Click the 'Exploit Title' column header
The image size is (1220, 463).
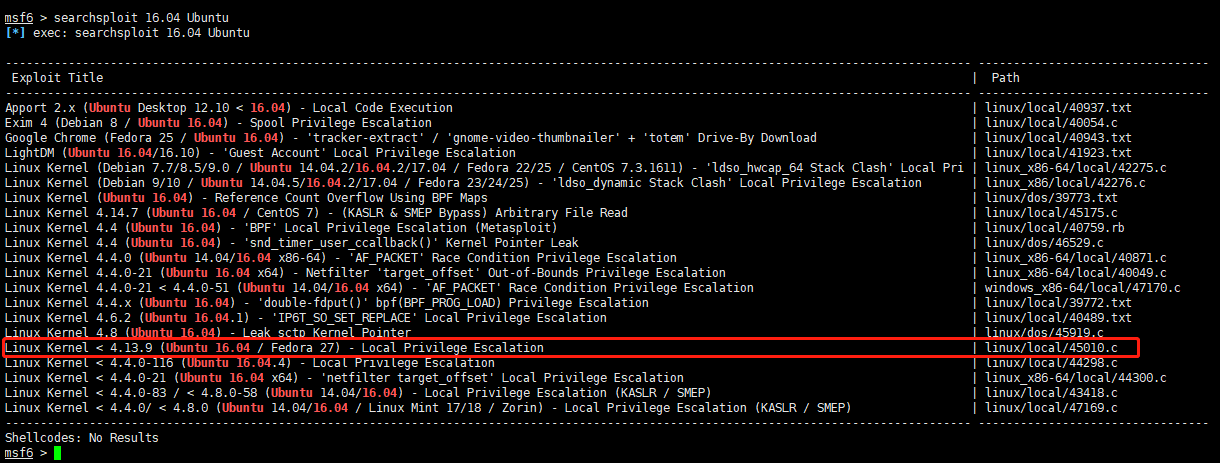click(57, 78)
